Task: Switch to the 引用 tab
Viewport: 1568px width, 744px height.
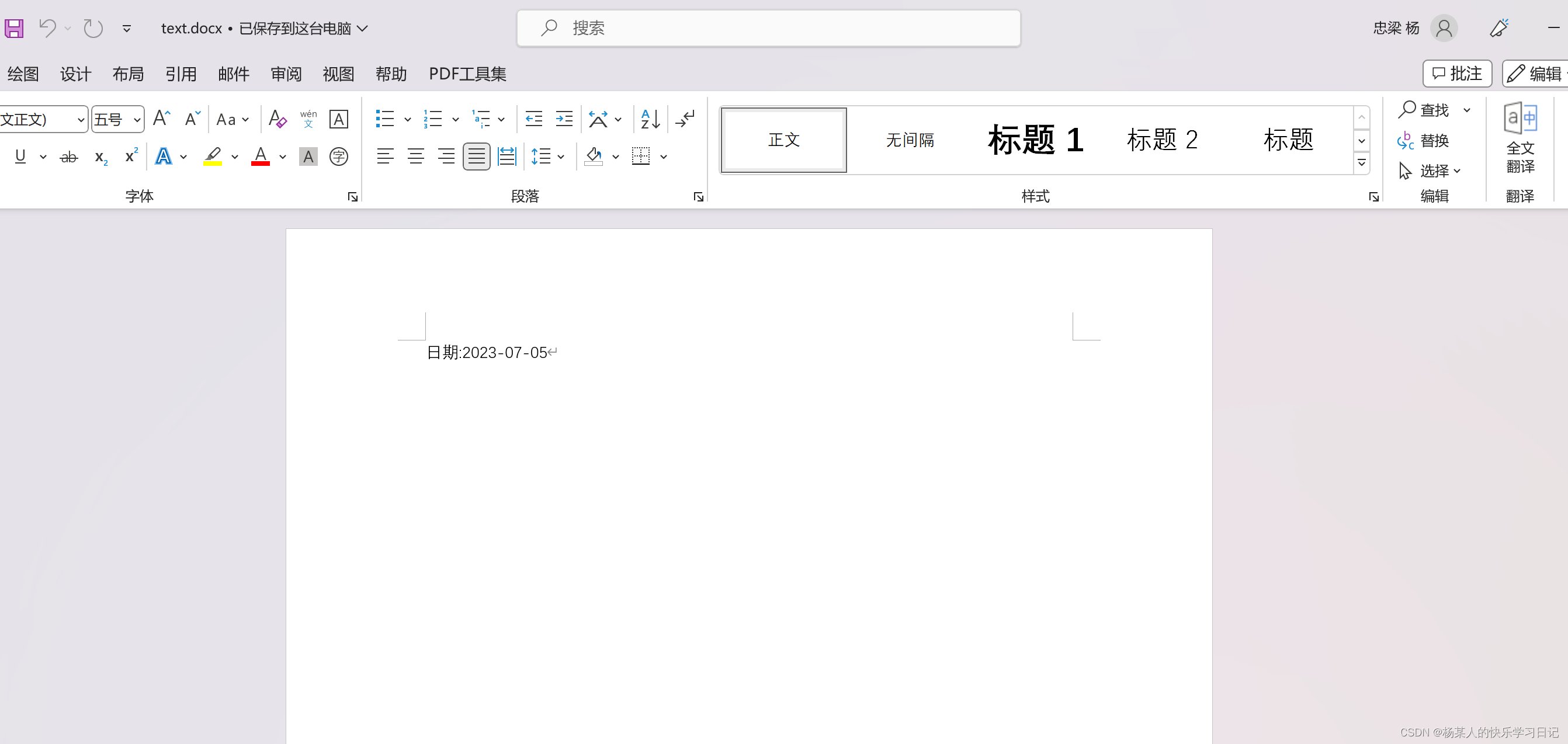Action: click(181, 74)
